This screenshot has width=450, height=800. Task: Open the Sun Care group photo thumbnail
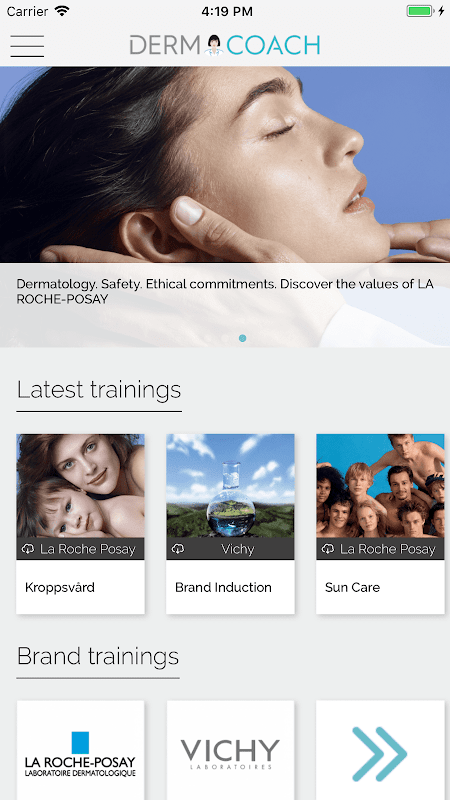380,486
